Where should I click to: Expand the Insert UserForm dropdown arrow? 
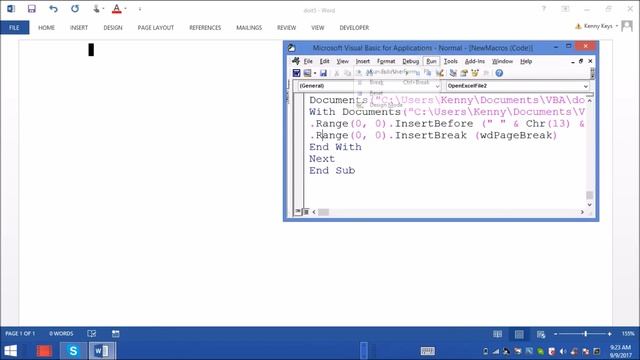click(x=315, y=73)
